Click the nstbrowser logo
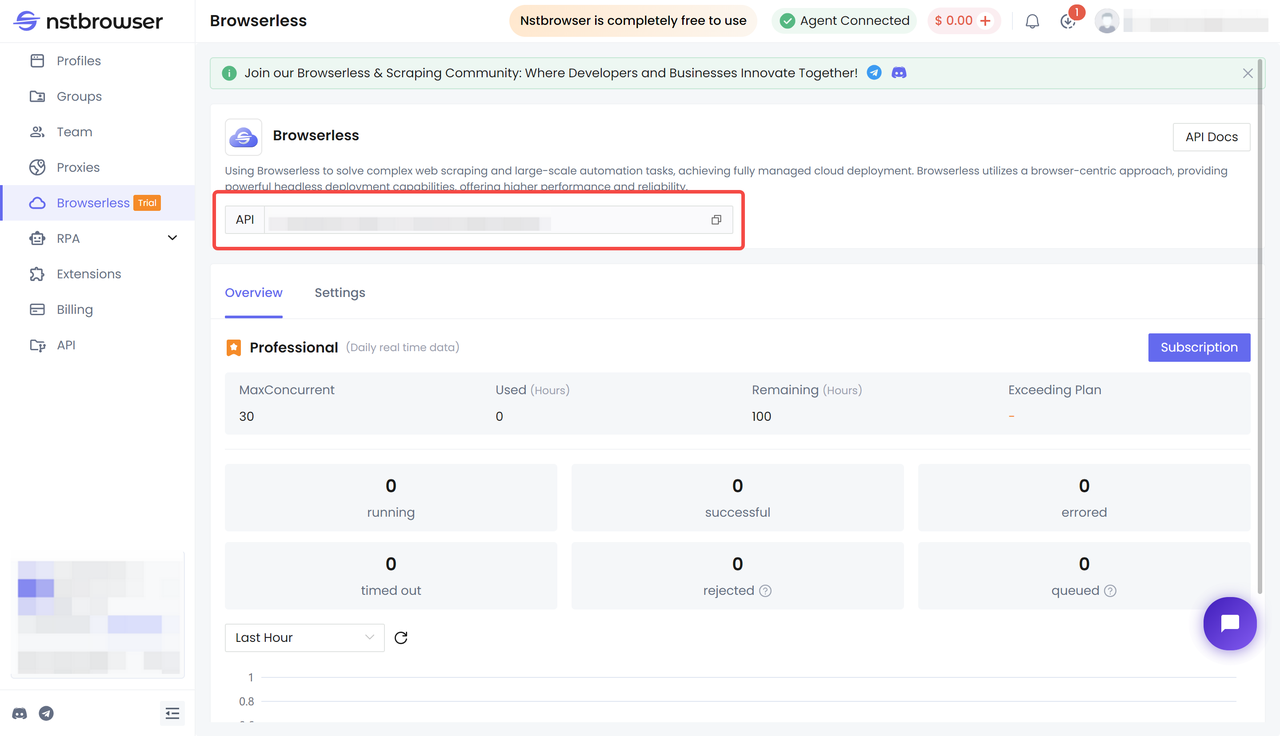This screenshot has height=736, width=1280. pyautogui.click(x=88, y=21)
